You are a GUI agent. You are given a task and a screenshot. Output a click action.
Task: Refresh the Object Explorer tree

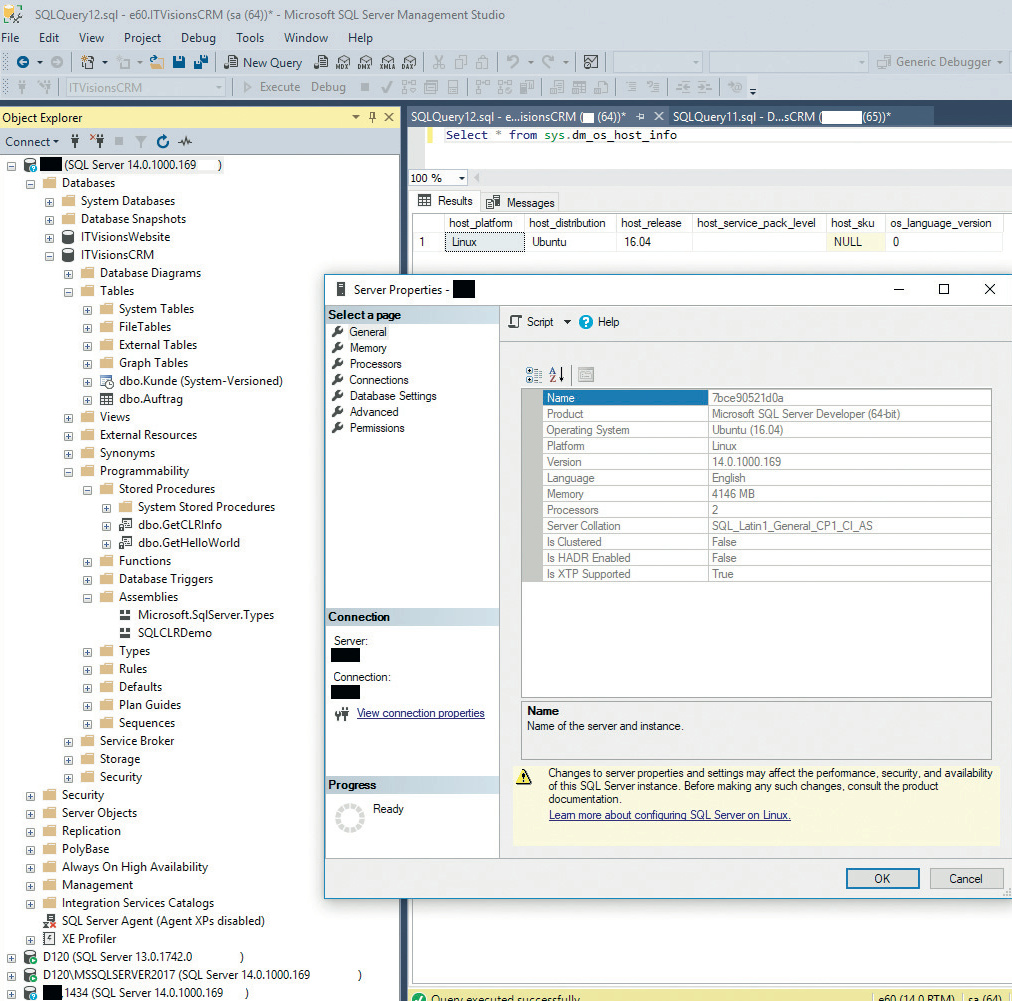pos(162,142)
